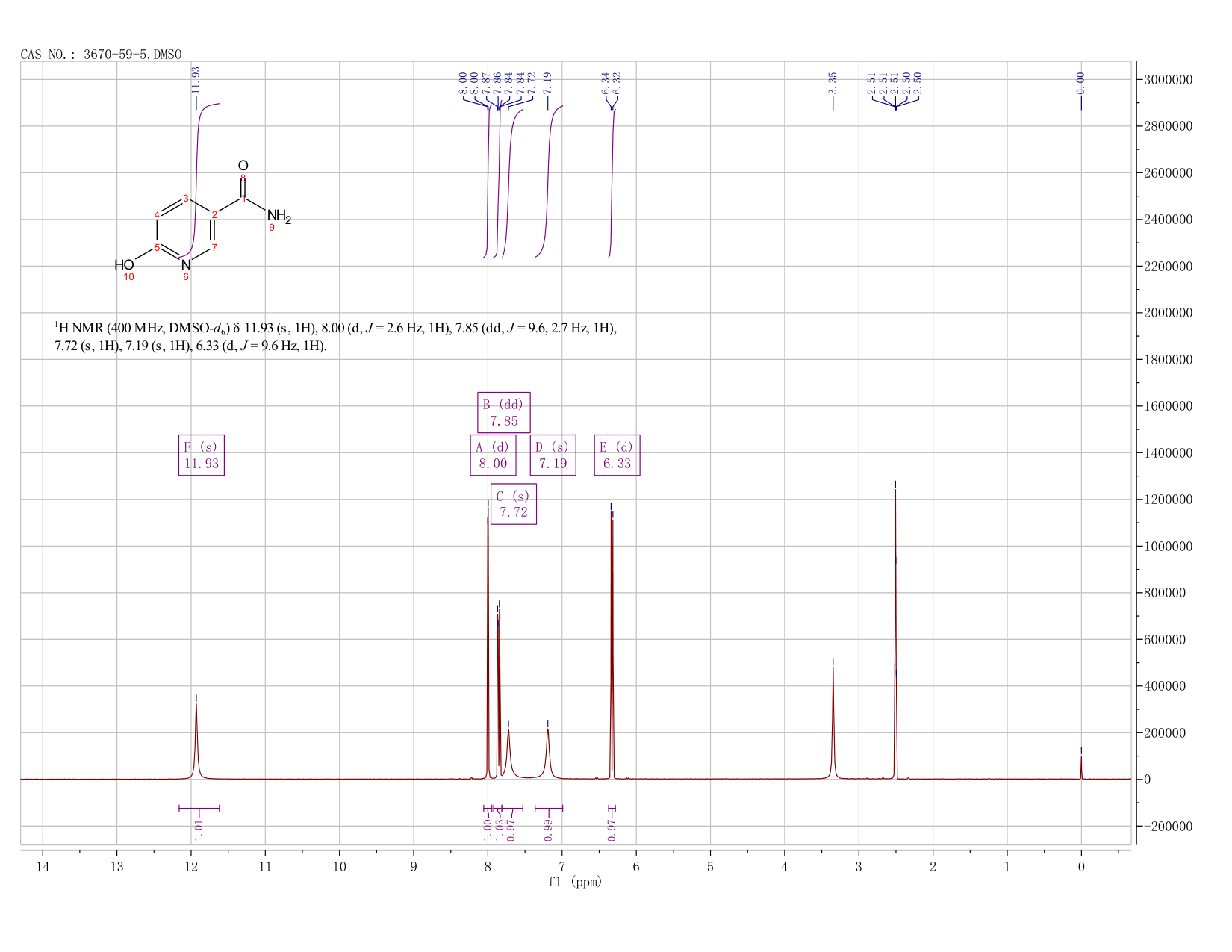Click the y-axis tick label 1000000

(1168, 547)
